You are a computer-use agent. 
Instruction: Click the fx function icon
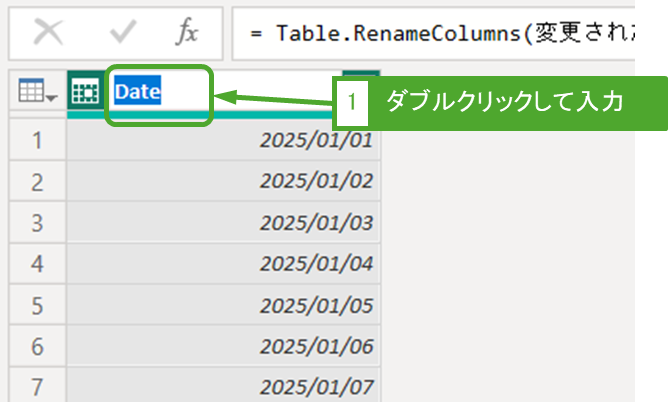coord(187,32)
